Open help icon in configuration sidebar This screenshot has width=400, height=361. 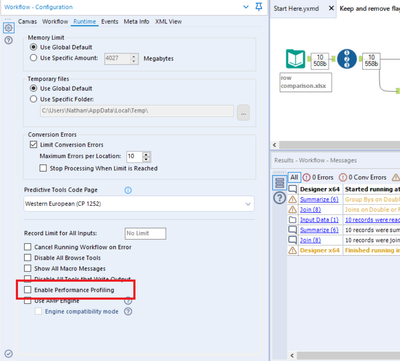9,40
